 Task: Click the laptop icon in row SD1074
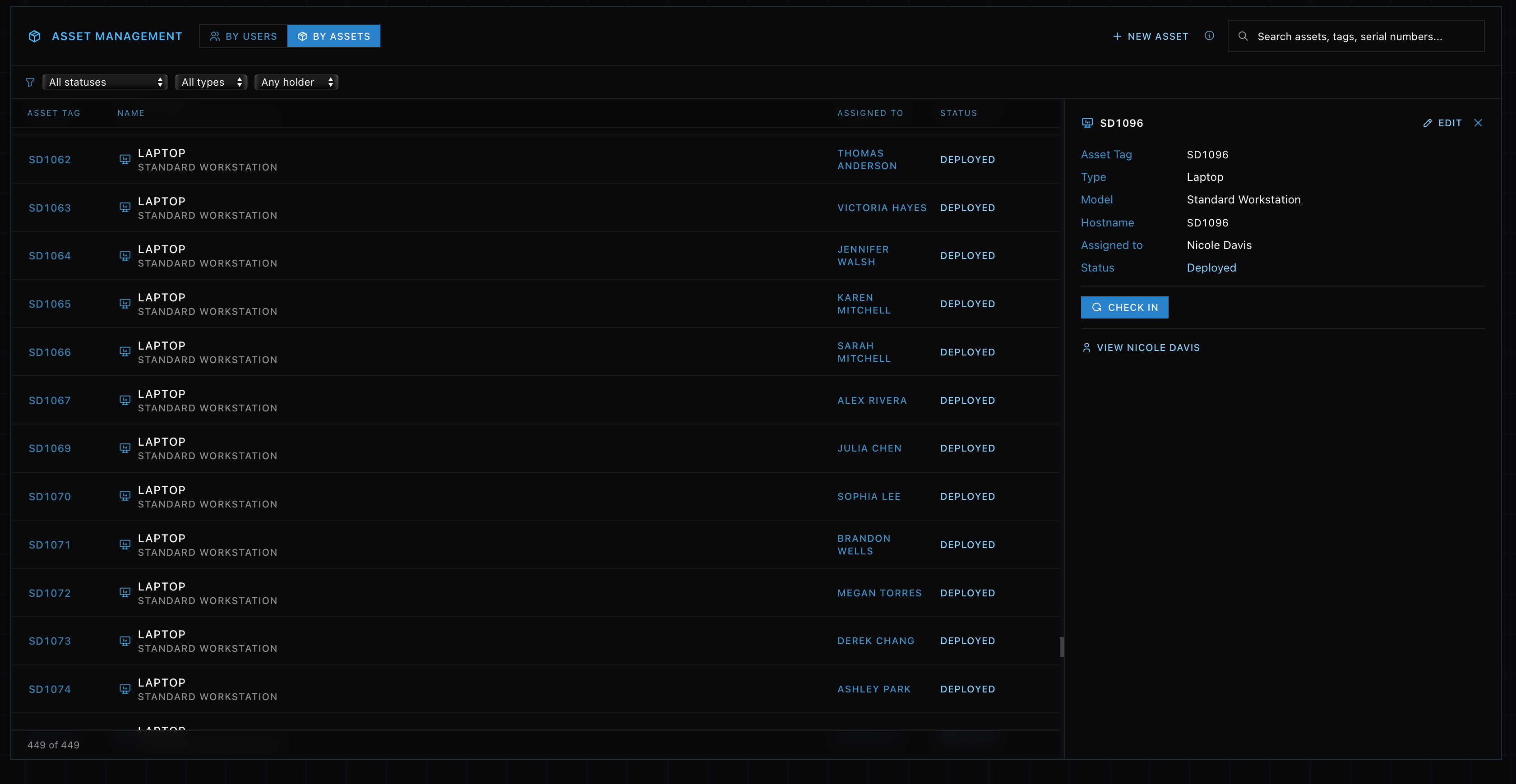(125, 689)
